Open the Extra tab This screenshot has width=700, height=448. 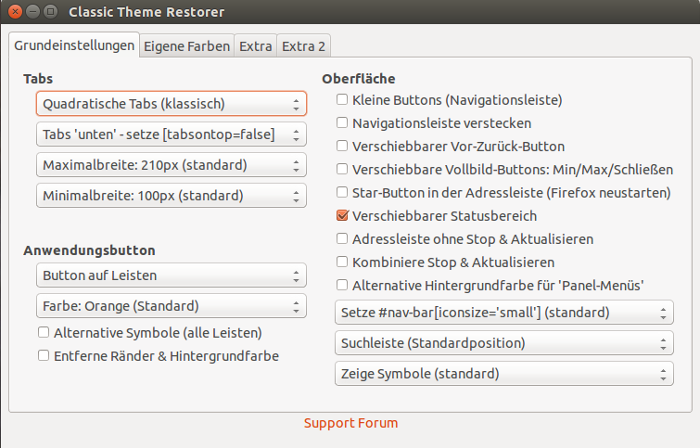pyautogui.click(x=255, y=46)
